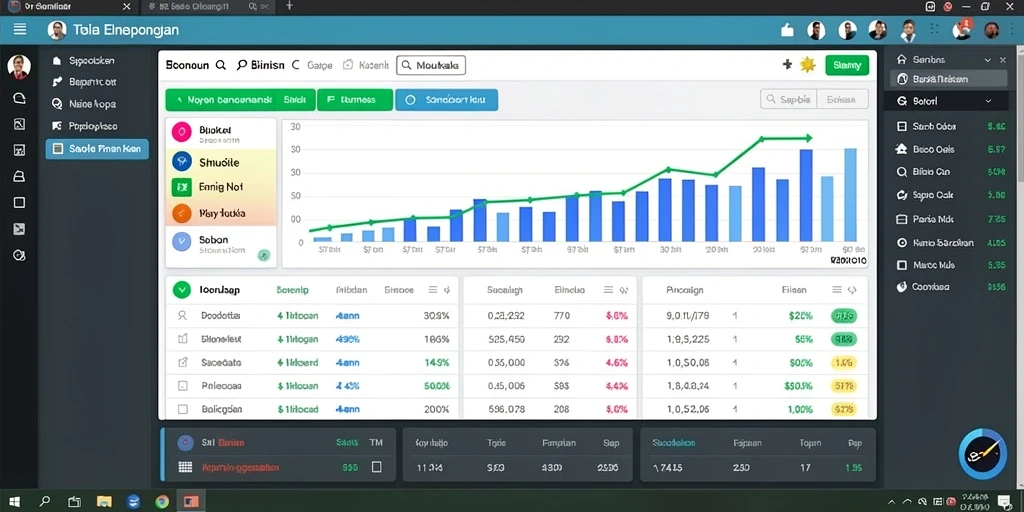Switch to the Garpe tab
The height and width of the screenshot is (512, 1024).
pos(313,65)
